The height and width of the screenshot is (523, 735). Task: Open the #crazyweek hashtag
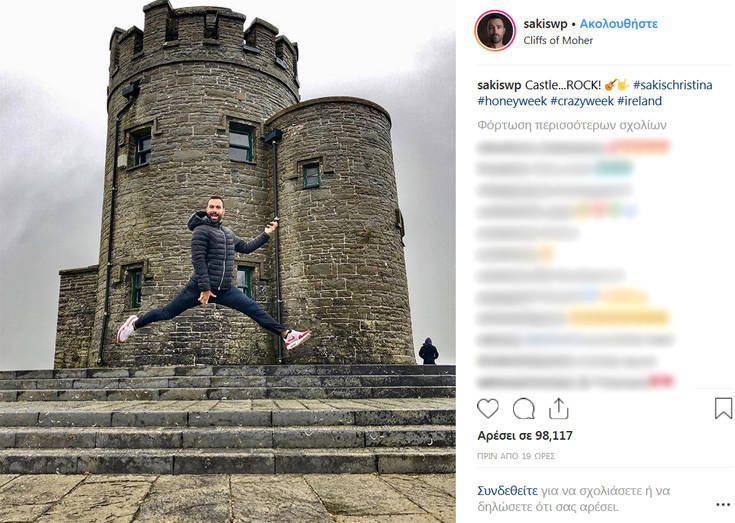(x=582, y=101)
